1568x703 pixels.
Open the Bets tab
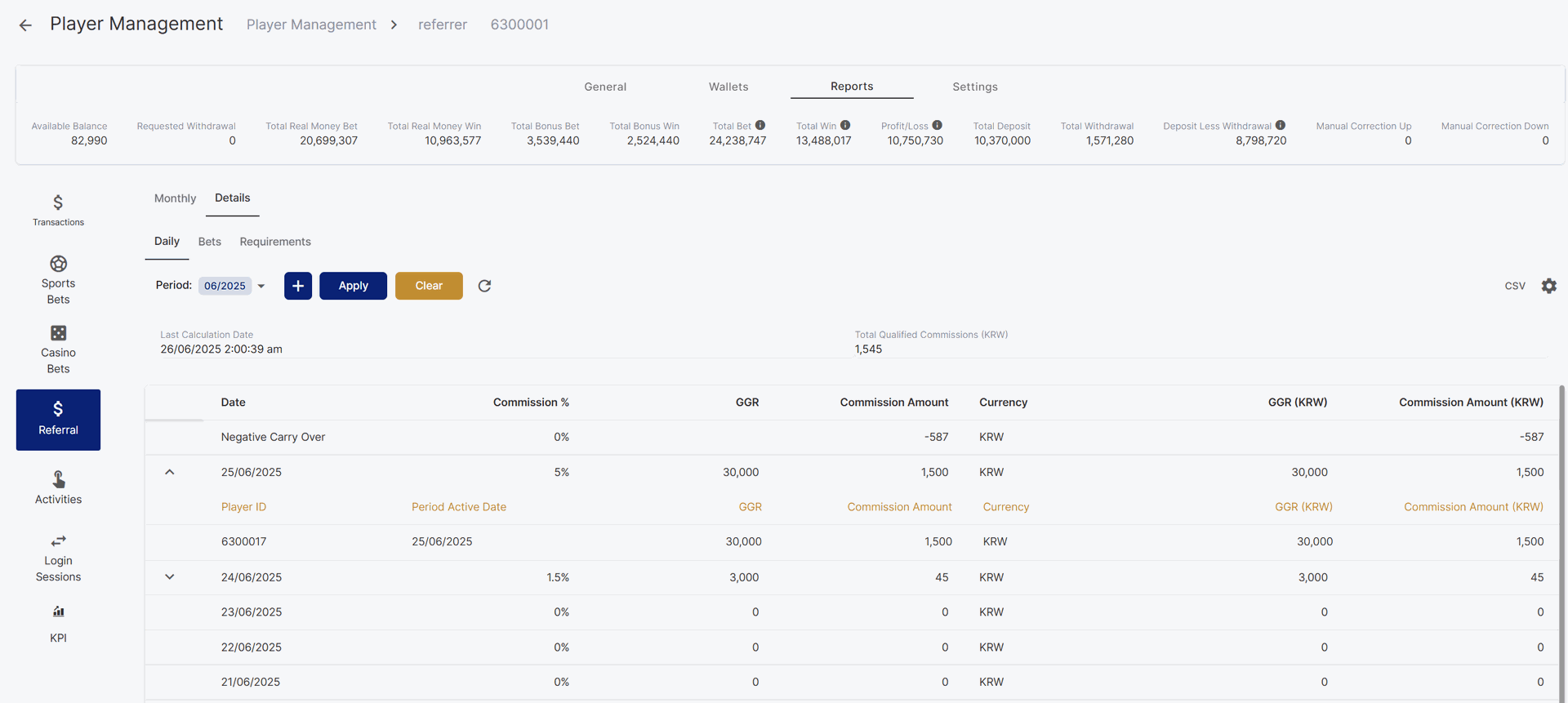(210, 242)
